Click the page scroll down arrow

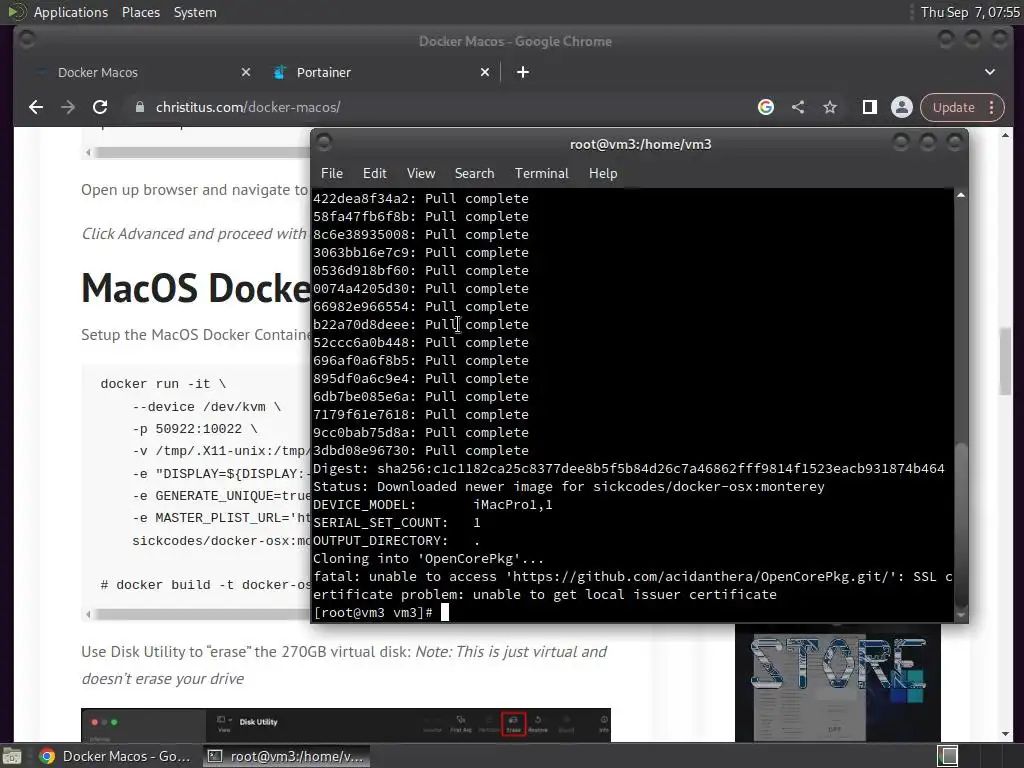[1005, 734]
